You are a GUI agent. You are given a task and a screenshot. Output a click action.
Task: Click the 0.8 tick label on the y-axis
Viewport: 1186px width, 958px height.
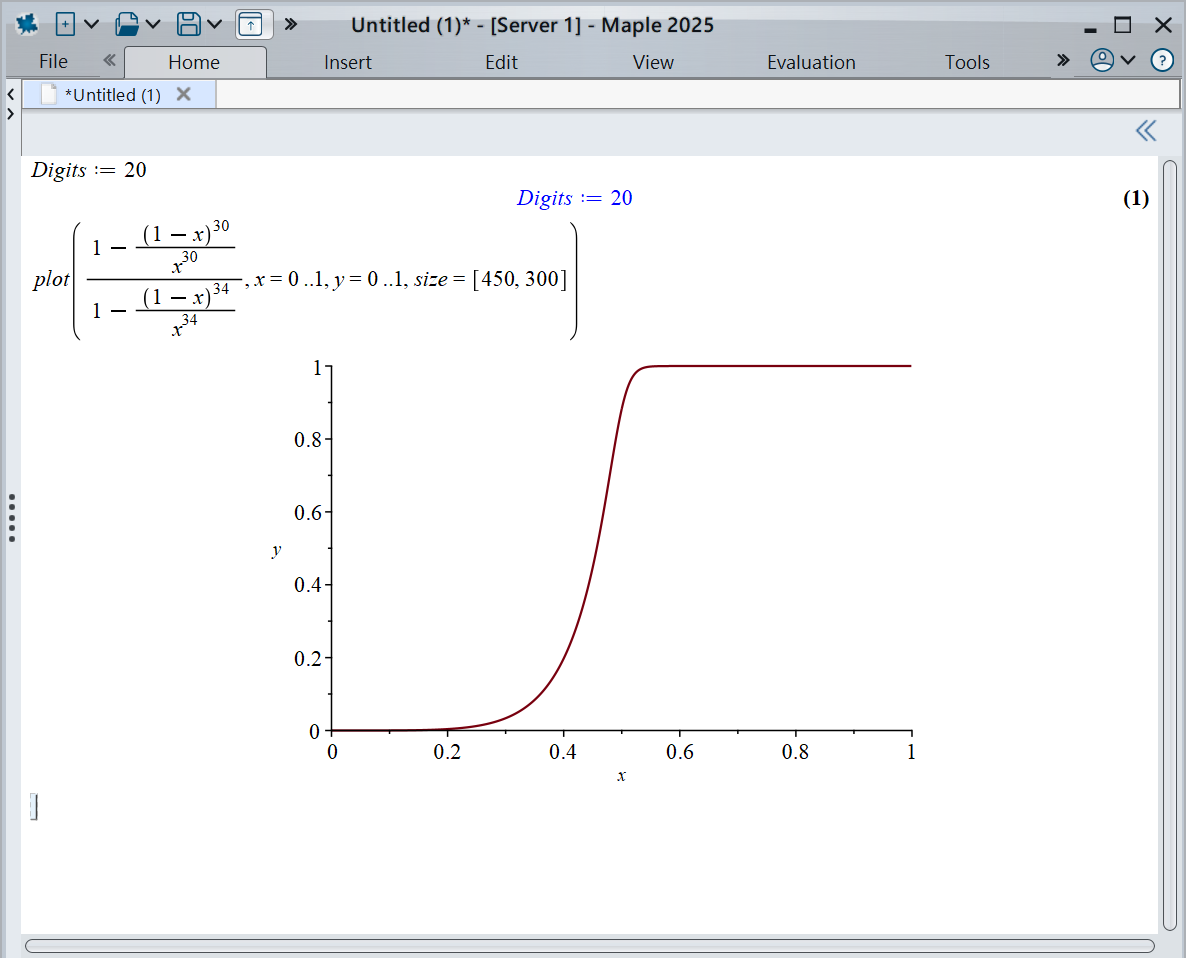pyautogui.click(x=308, y=439)
